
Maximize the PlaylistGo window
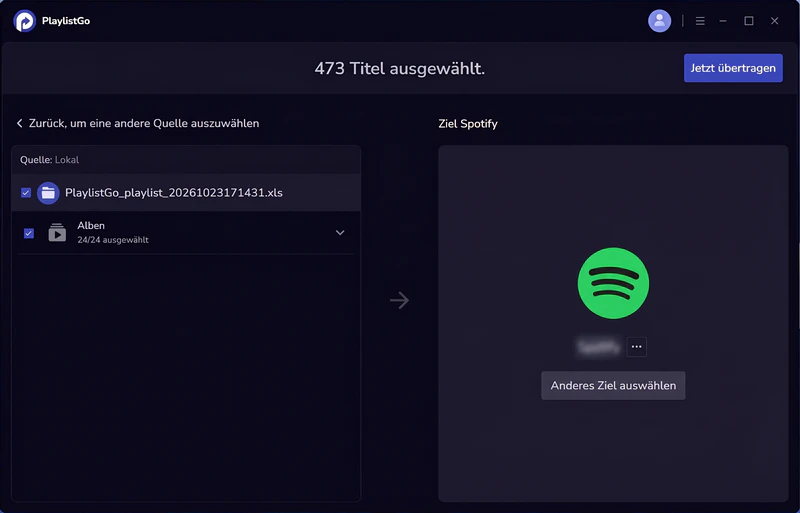(x=749, y=21)
